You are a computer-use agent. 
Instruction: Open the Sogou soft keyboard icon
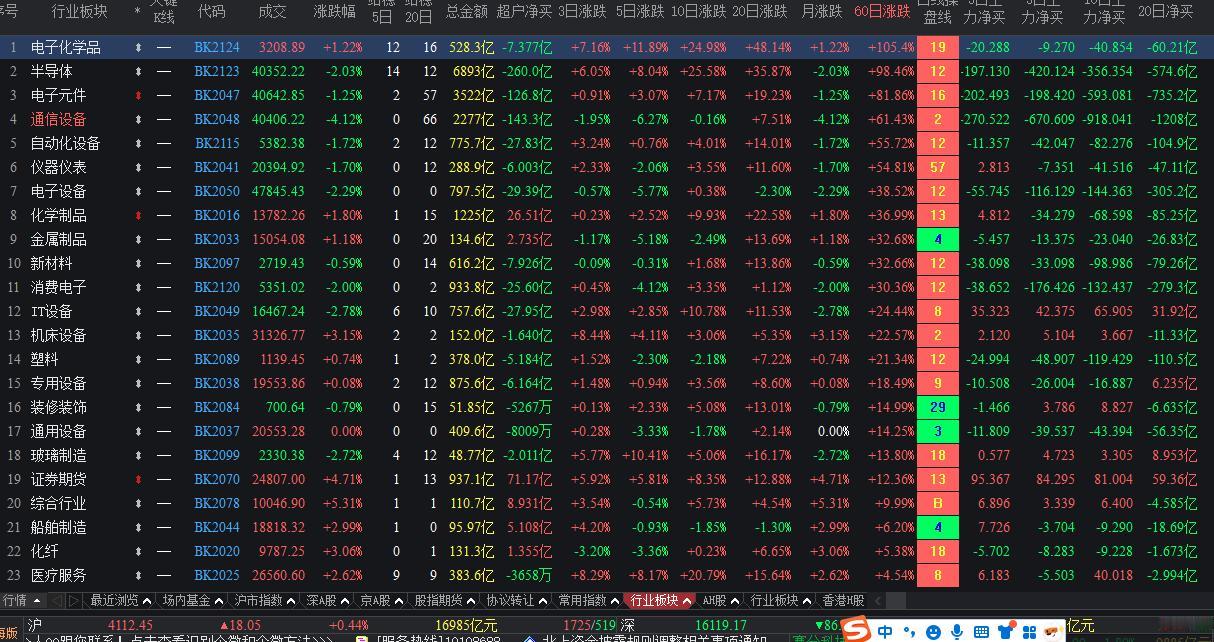(x=981, y=631)
